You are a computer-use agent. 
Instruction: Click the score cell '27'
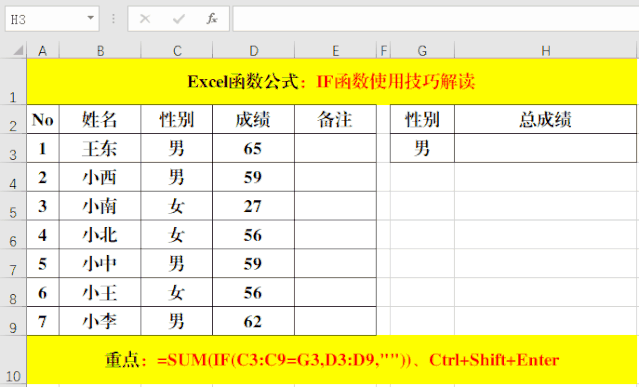(x=253, y=206)
